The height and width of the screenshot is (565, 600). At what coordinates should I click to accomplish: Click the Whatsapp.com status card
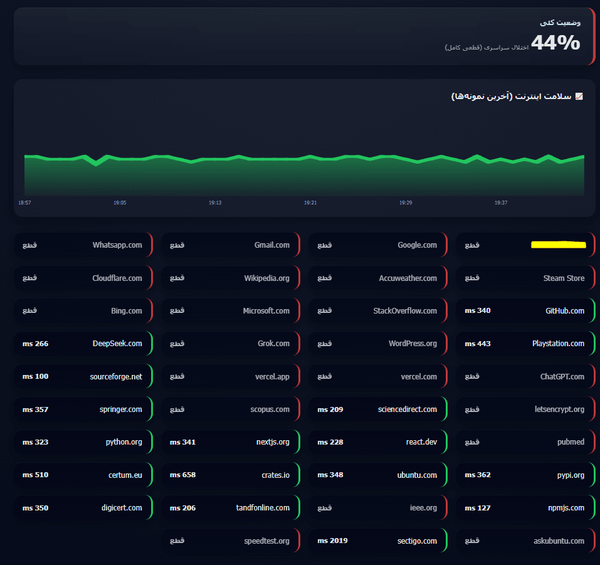click(x=83, y=245)
